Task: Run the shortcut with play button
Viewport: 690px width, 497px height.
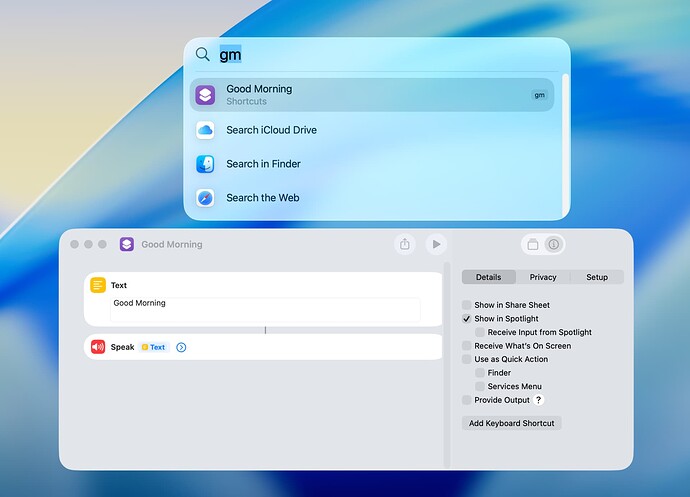Action: tap(436, 244)
